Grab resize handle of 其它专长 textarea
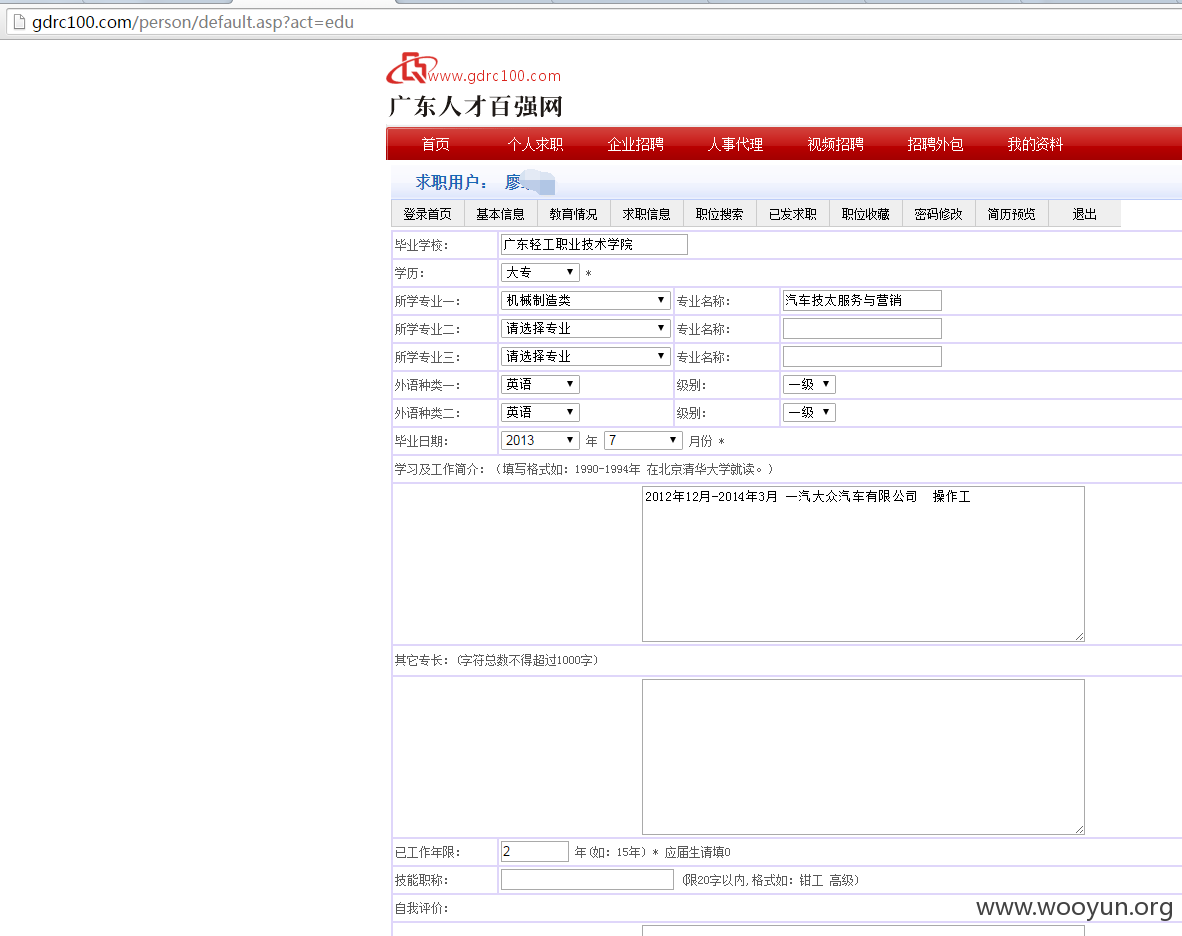 click(1079, 830)
